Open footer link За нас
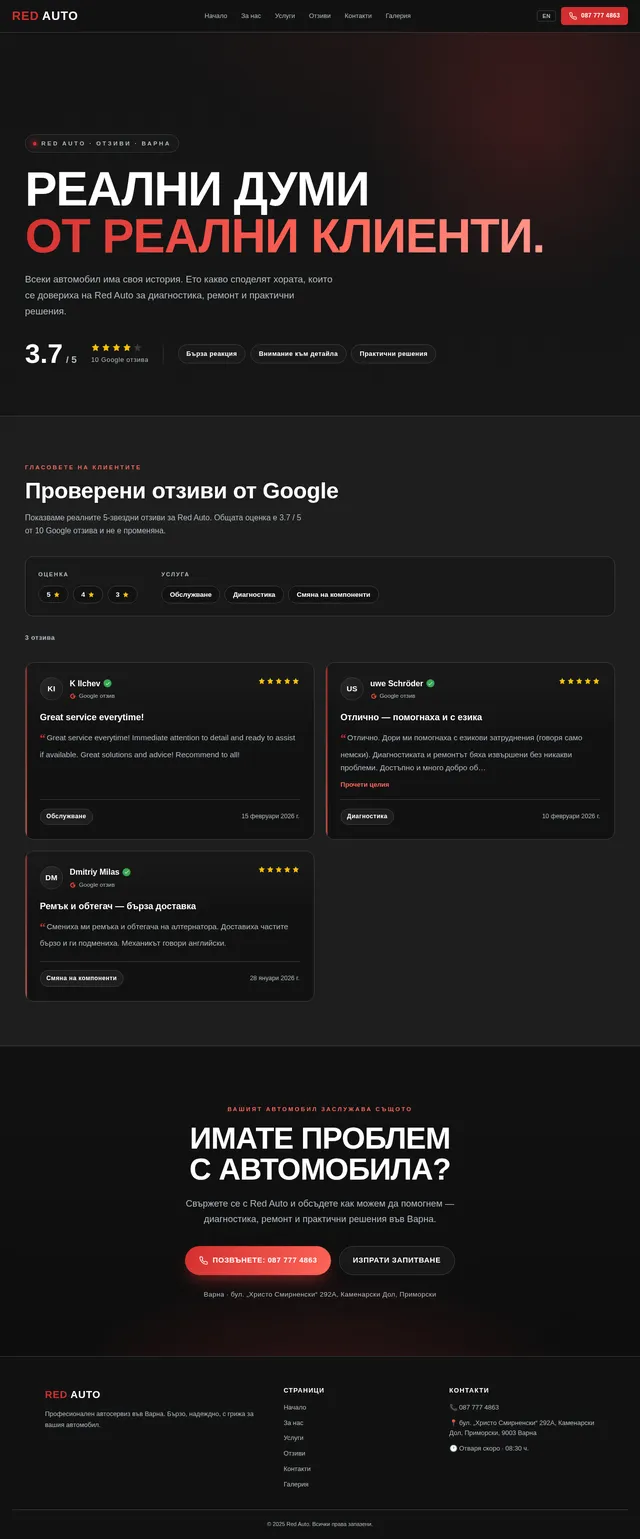The image size is (640, 1539). [293, 1422]
